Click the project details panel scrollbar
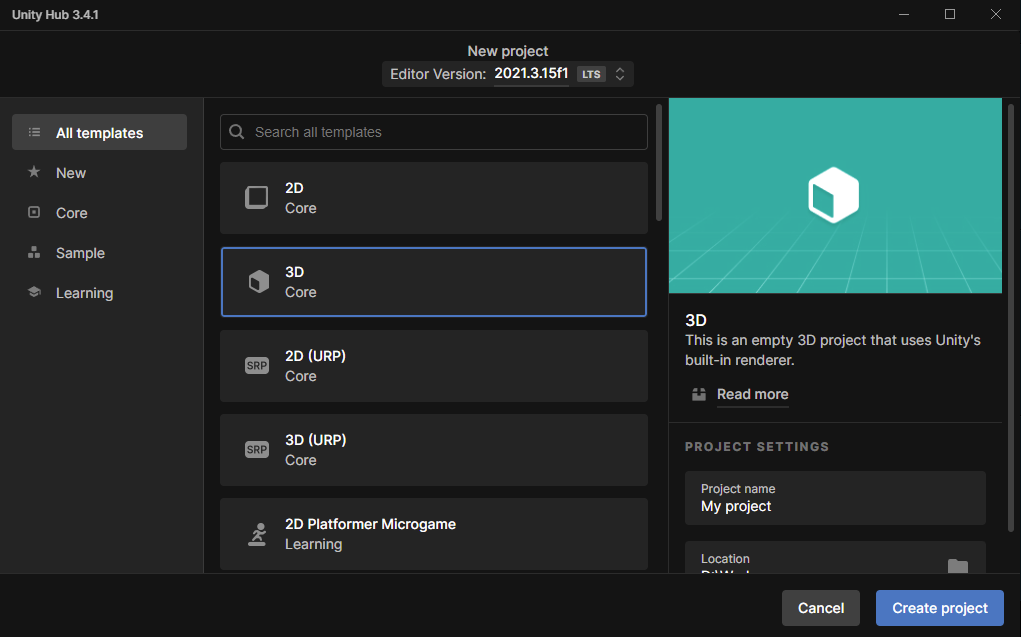 1011,318
